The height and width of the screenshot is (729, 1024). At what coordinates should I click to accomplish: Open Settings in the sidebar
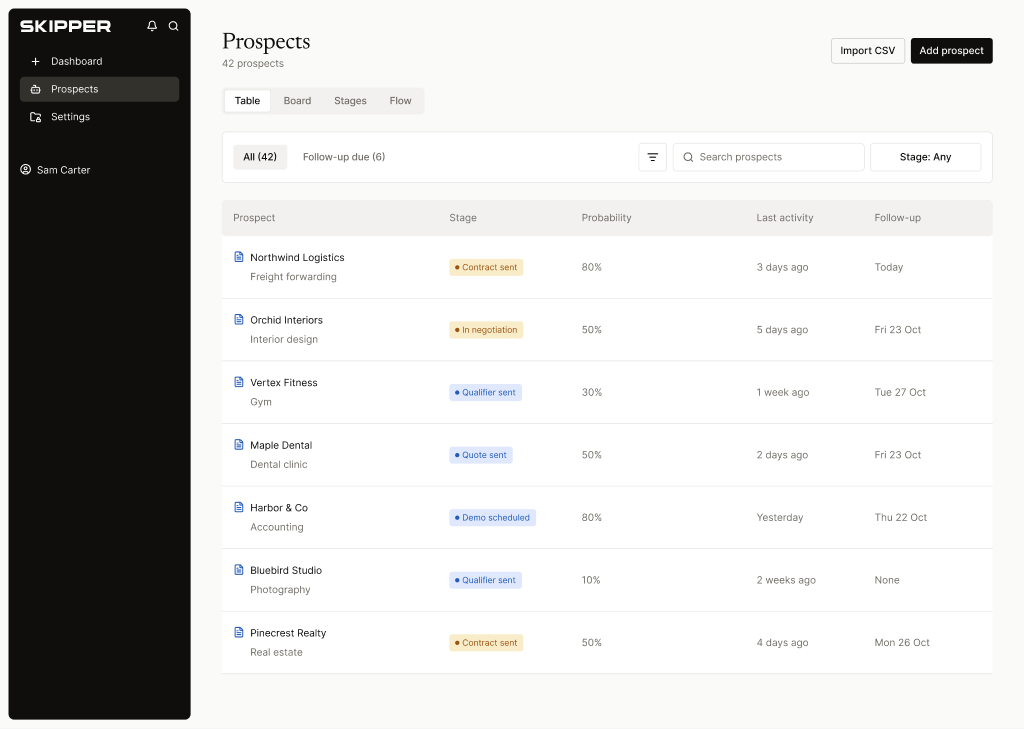point(99,117)
